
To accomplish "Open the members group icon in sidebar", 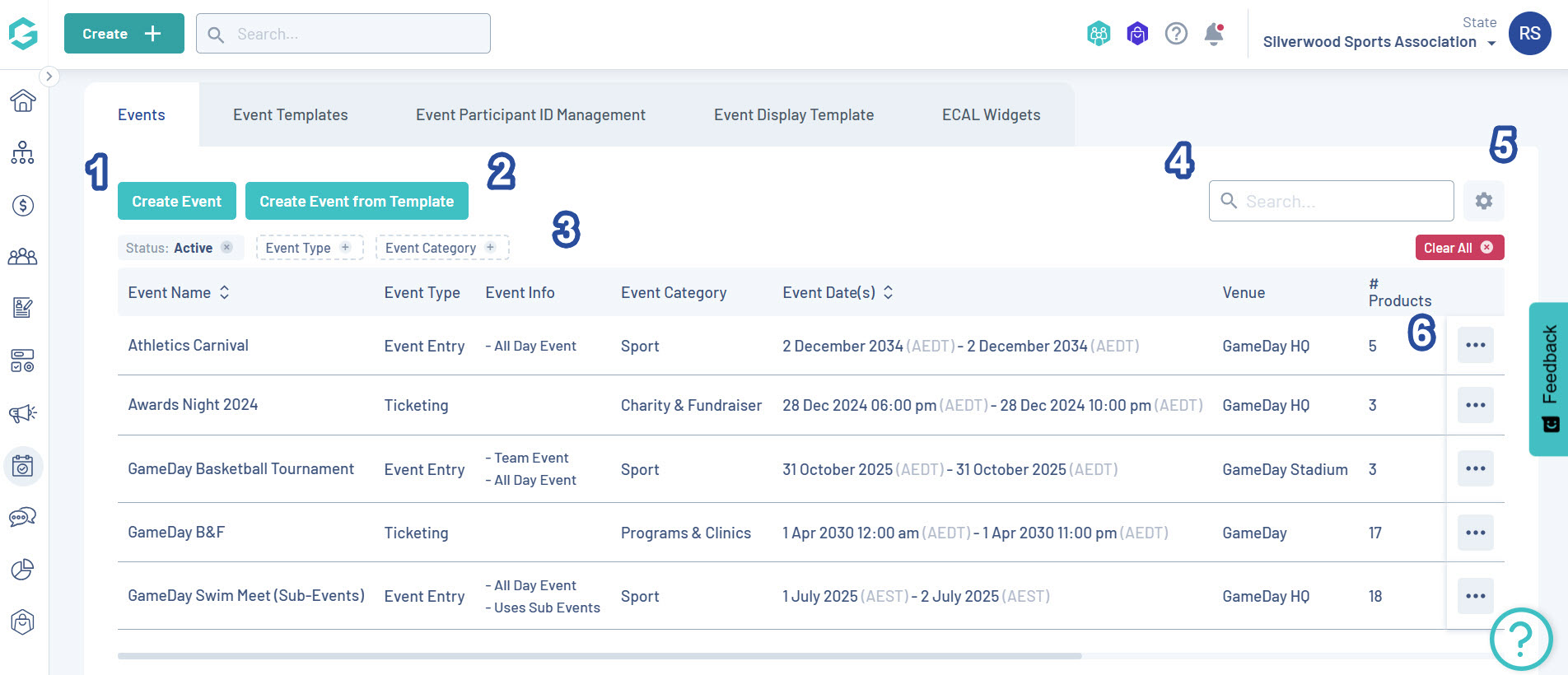I will [23, 257].
